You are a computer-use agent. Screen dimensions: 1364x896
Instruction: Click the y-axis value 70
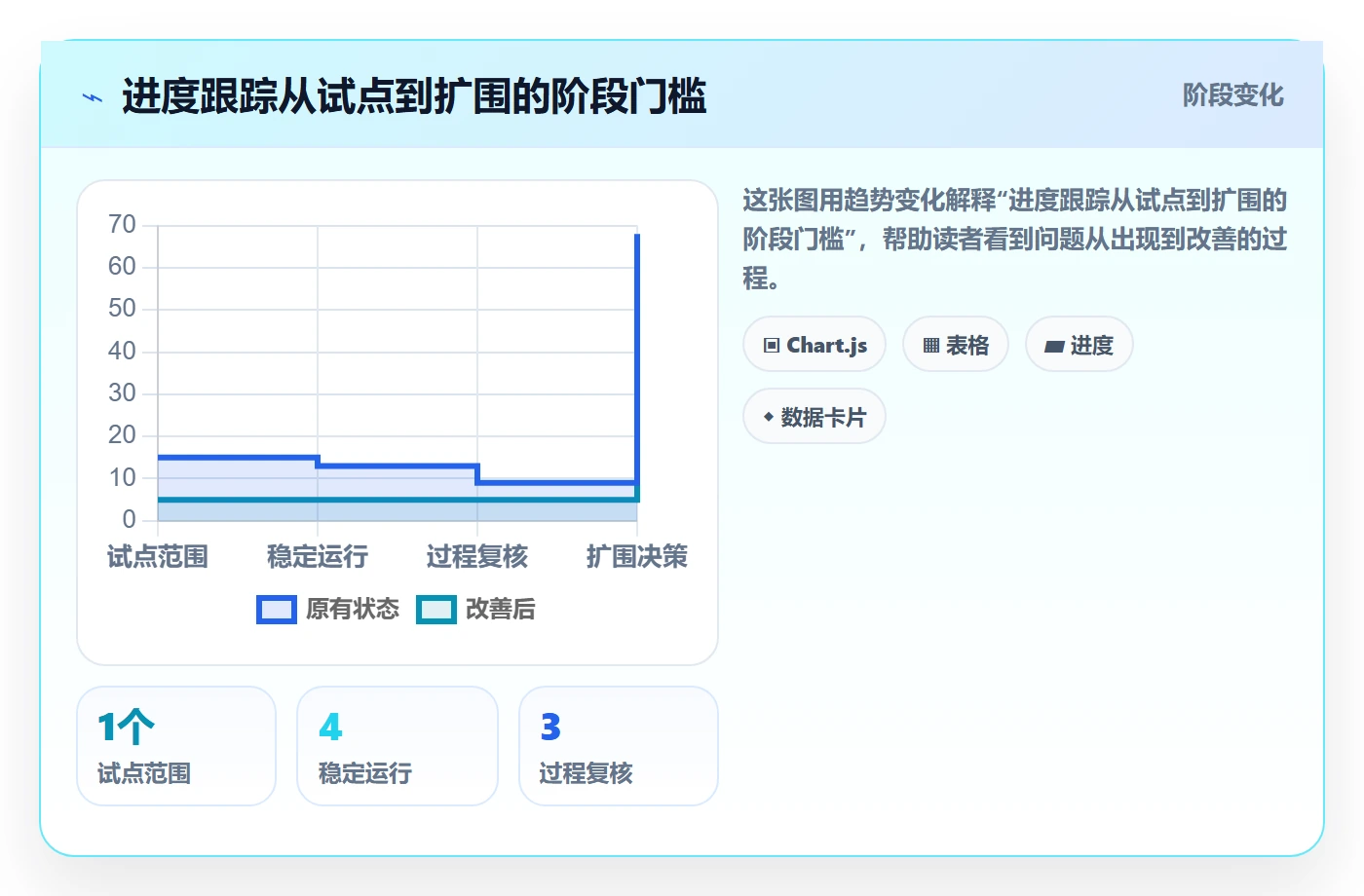coord(122,224)
